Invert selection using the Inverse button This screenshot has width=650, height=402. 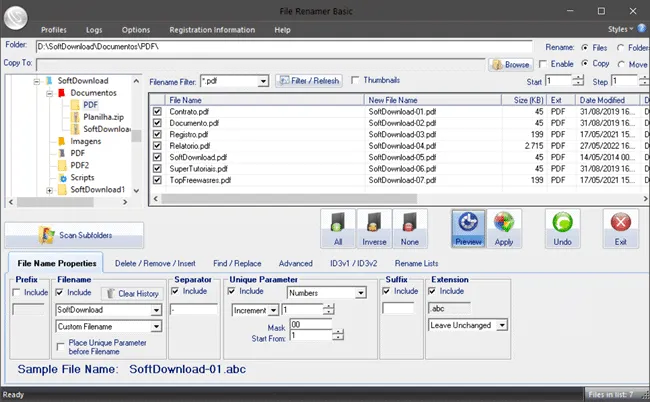pos(374,229)
